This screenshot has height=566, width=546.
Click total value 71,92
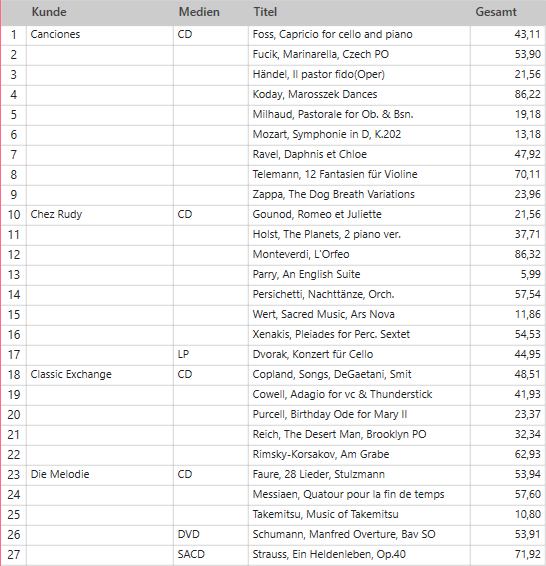pyautogui.click(x=508, y=555)
